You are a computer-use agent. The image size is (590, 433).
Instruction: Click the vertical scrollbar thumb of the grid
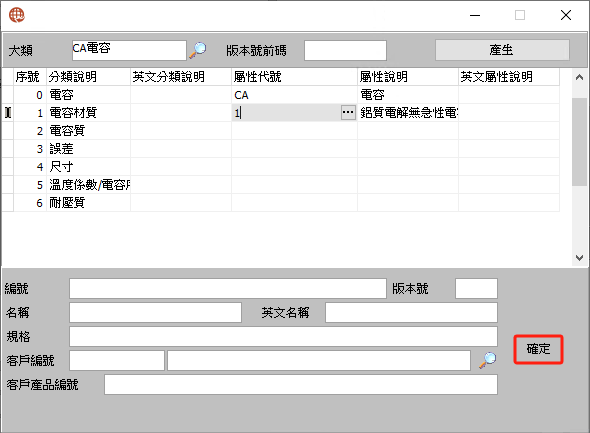579,141
